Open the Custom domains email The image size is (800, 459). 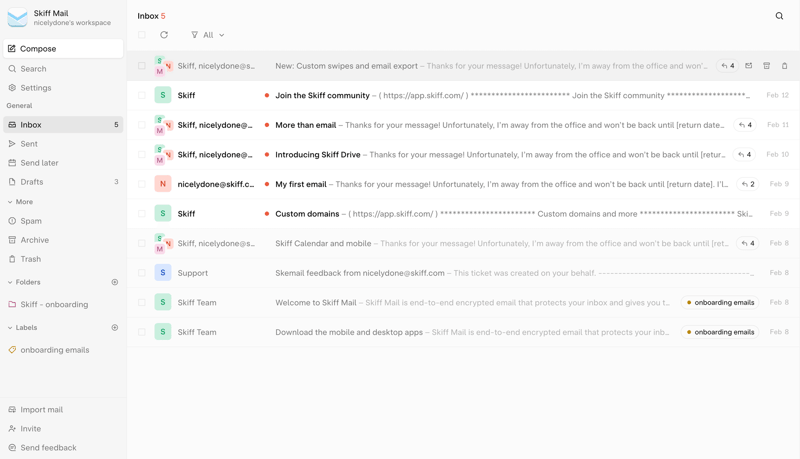coord(463,214)
